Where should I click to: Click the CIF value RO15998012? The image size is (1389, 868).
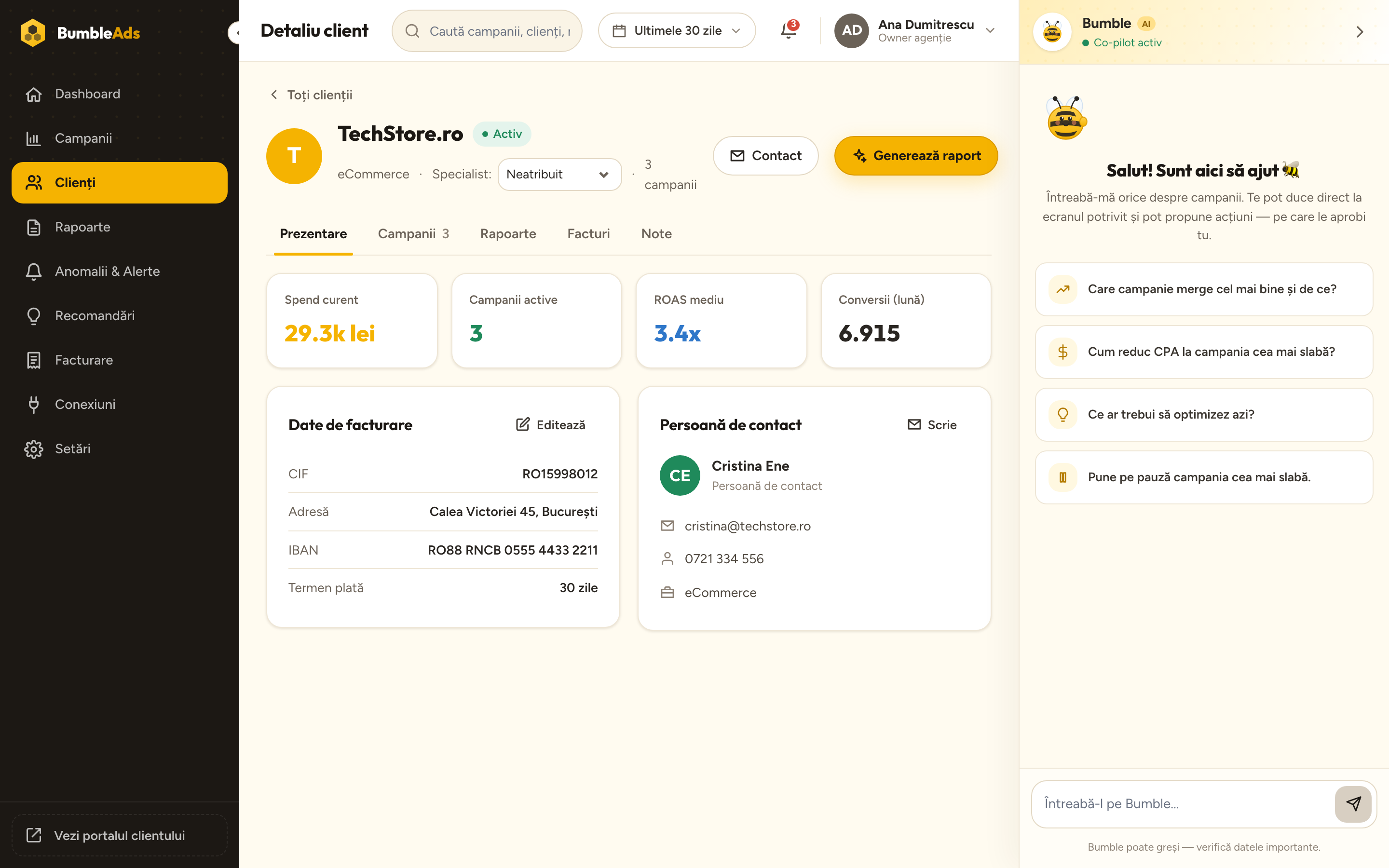[x=559, y=474]
